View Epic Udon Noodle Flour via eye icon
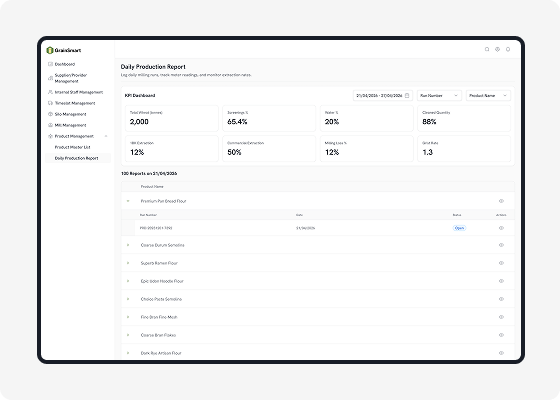Image resolution: width=560 pixels, height=400 pixels. click(501, 281)
